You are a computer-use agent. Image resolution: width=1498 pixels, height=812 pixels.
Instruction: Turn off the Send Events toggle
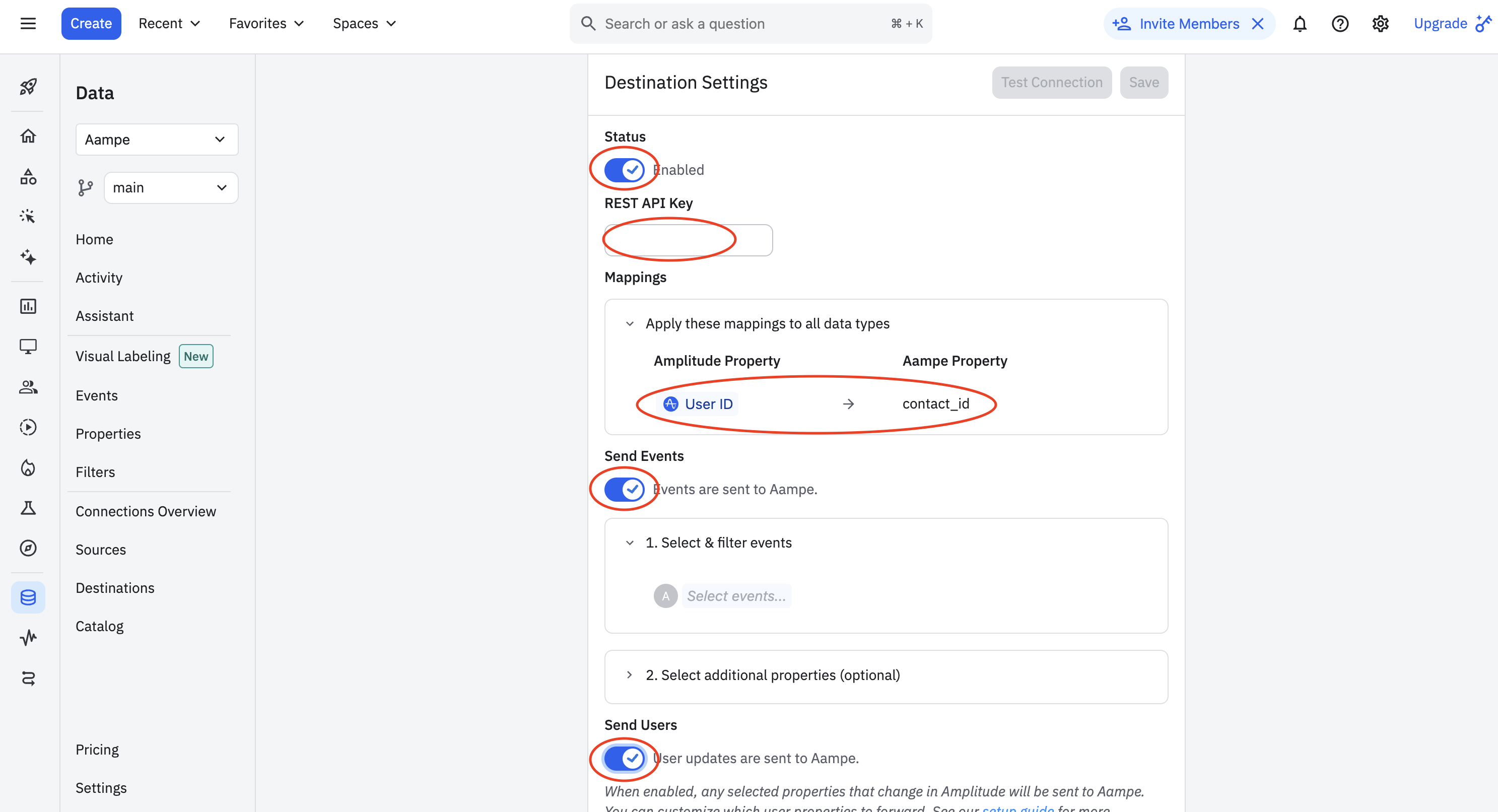[x=624, y=489]
